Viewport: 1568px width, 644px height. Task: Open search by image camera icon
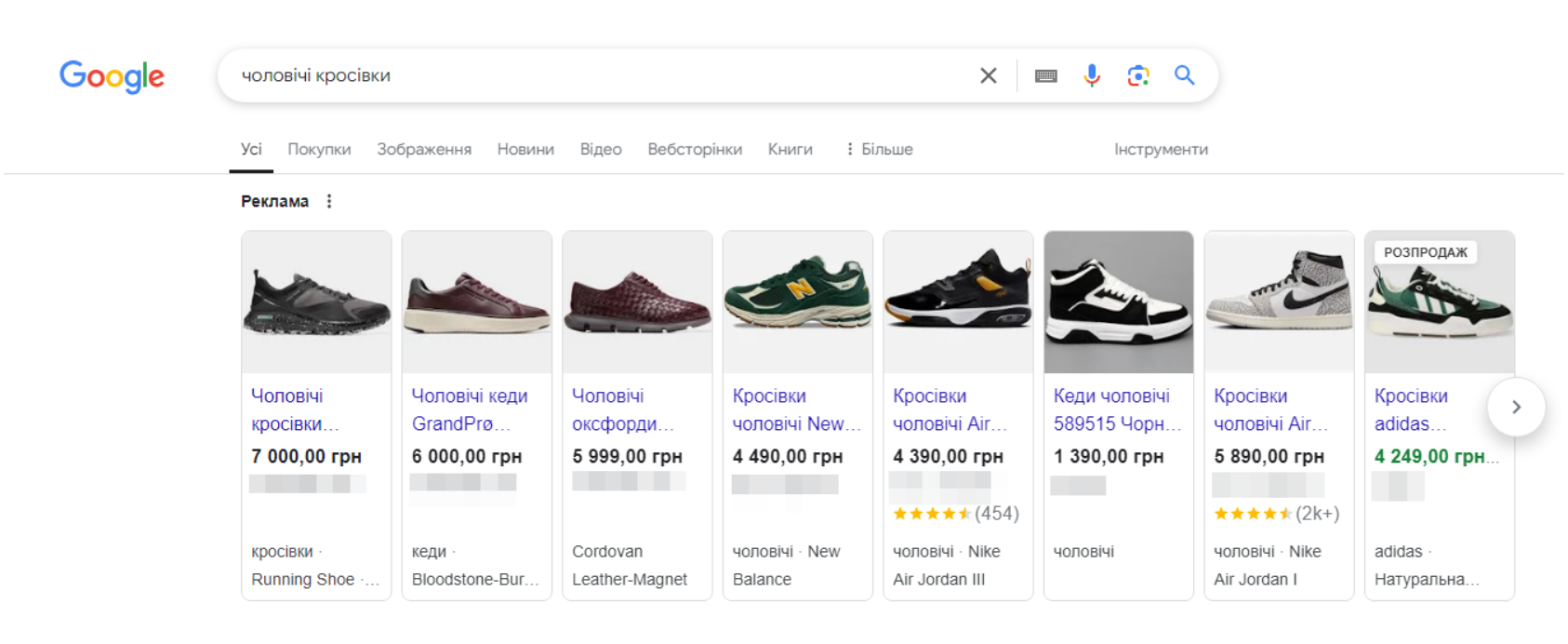(1137, 75)
